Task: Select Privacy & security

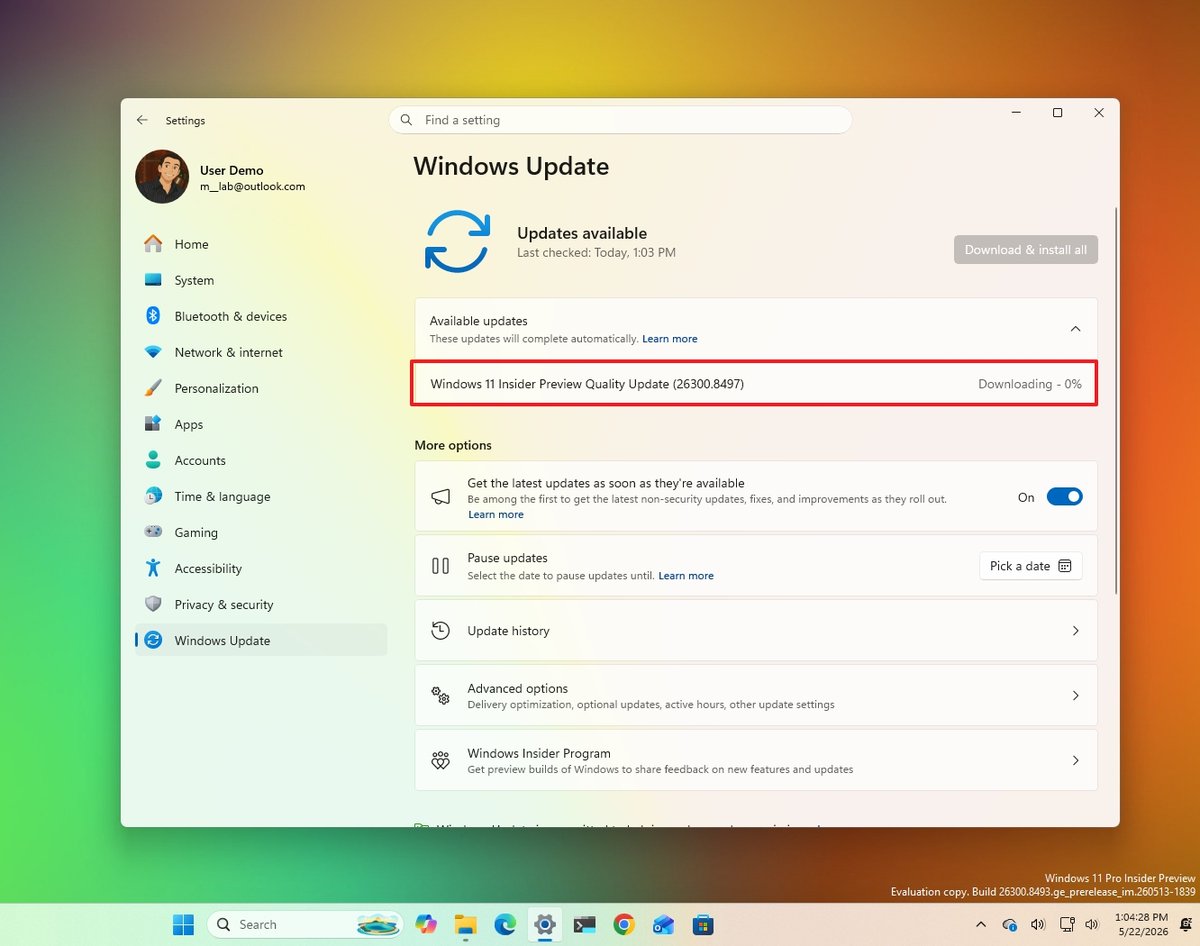Action: pos(260,604)
